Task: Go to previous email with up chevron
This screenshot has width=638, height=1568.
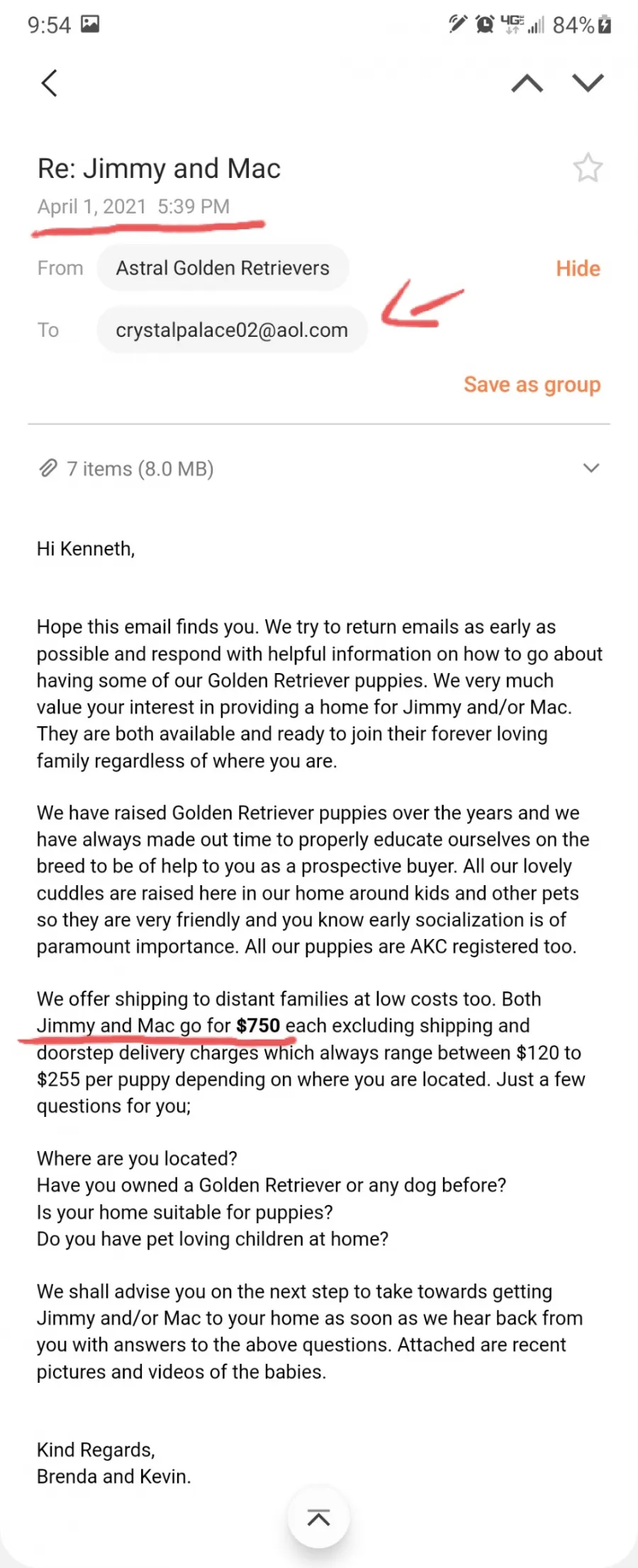Action: (527, 84)
